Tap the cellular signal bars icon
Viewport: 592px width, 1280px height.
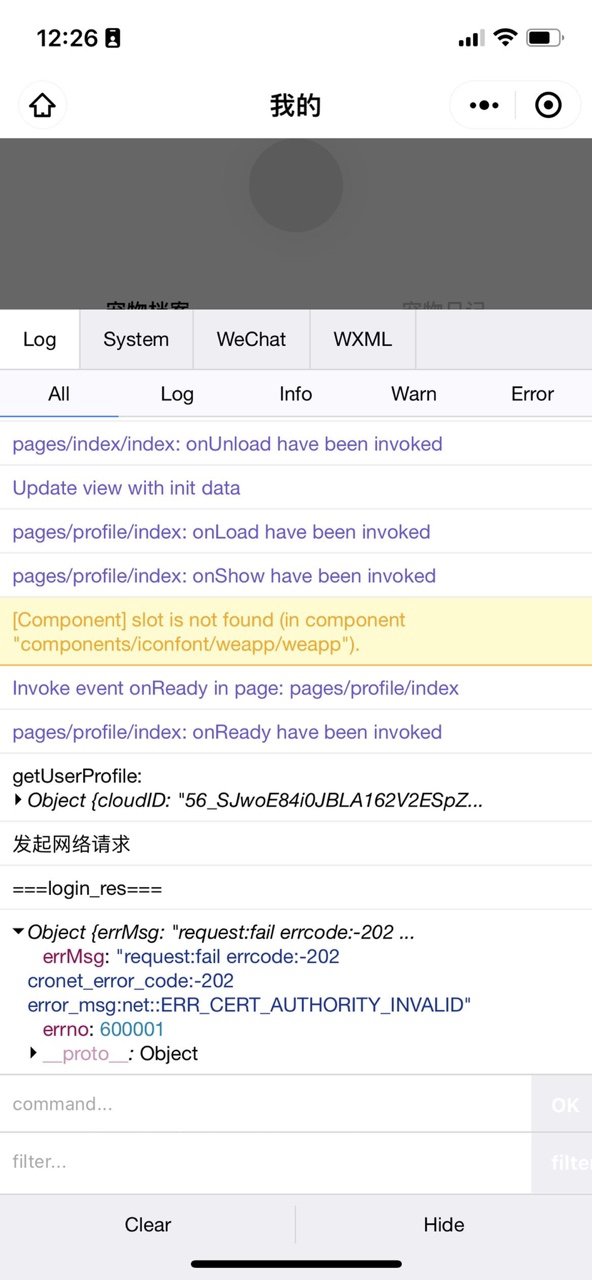pyautogui.click(x=470, y=39)
